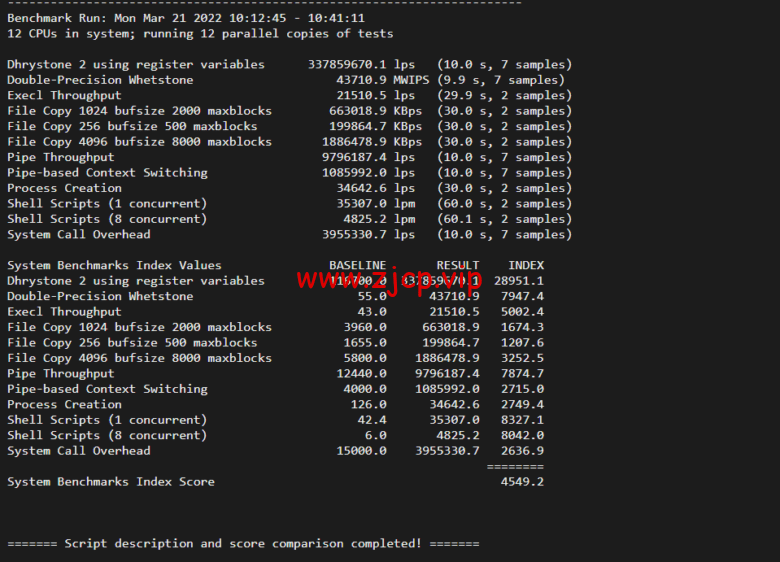The width and height of the screenshot is (780, 562).
Task: Click baseline value 12440.0
Action: pos(362,373)
